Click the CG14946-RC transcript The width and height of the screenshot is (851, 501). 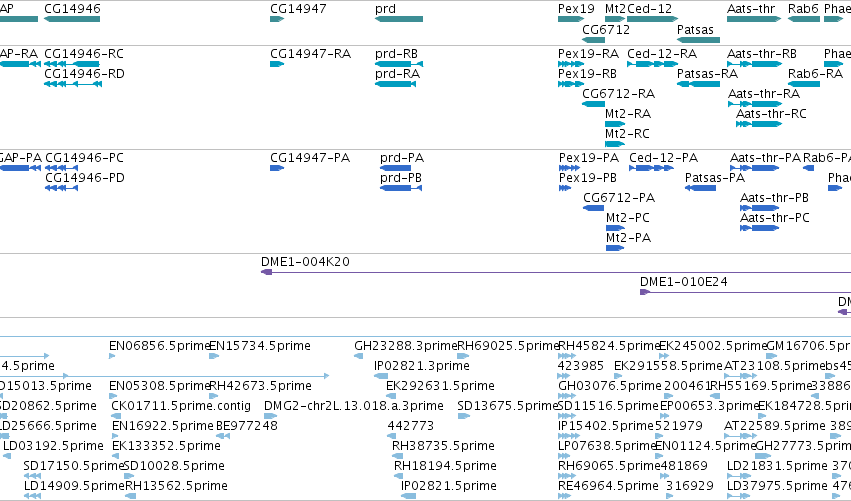72,64
